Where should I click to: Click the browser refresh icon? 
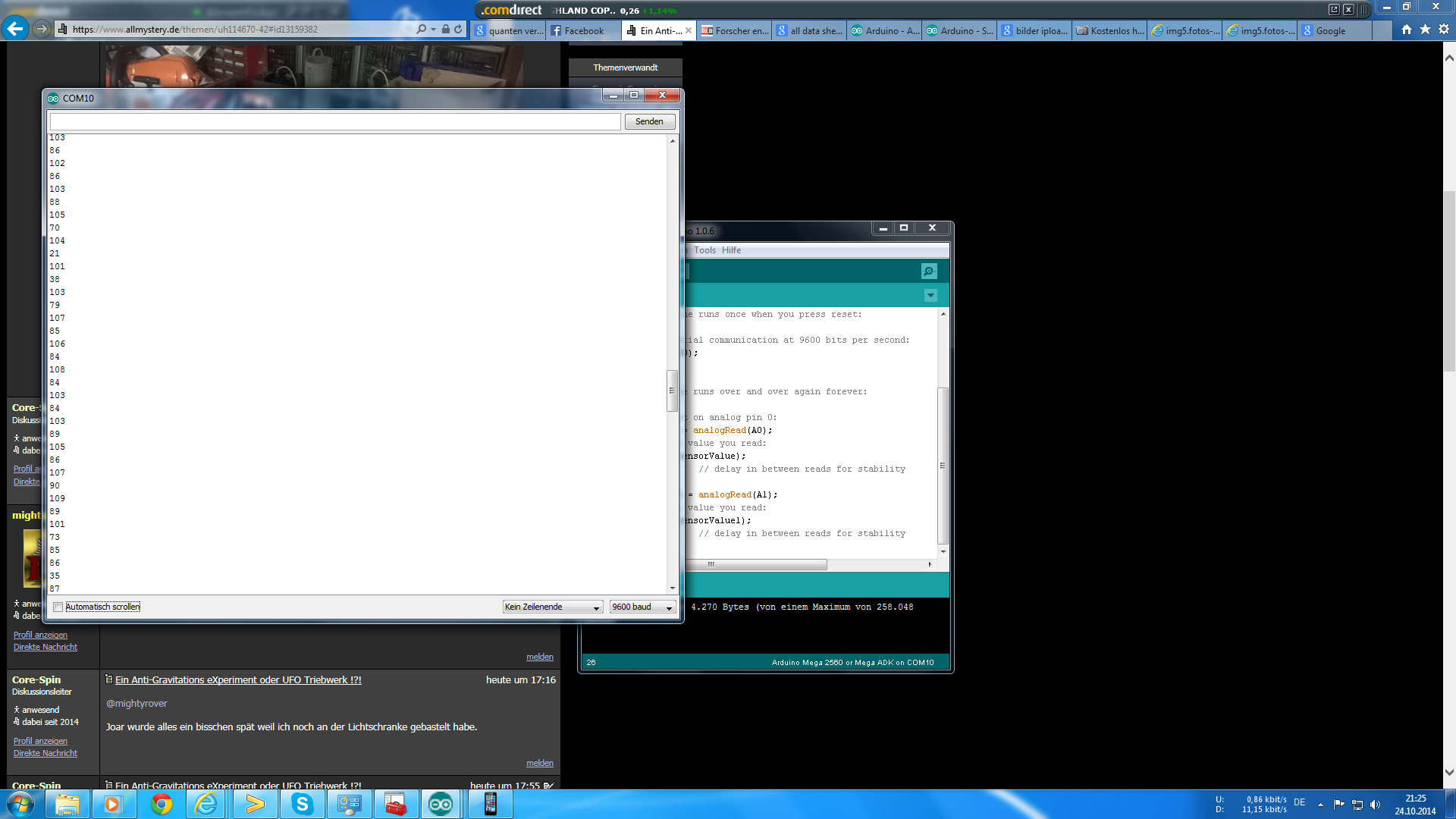point(458,29)
